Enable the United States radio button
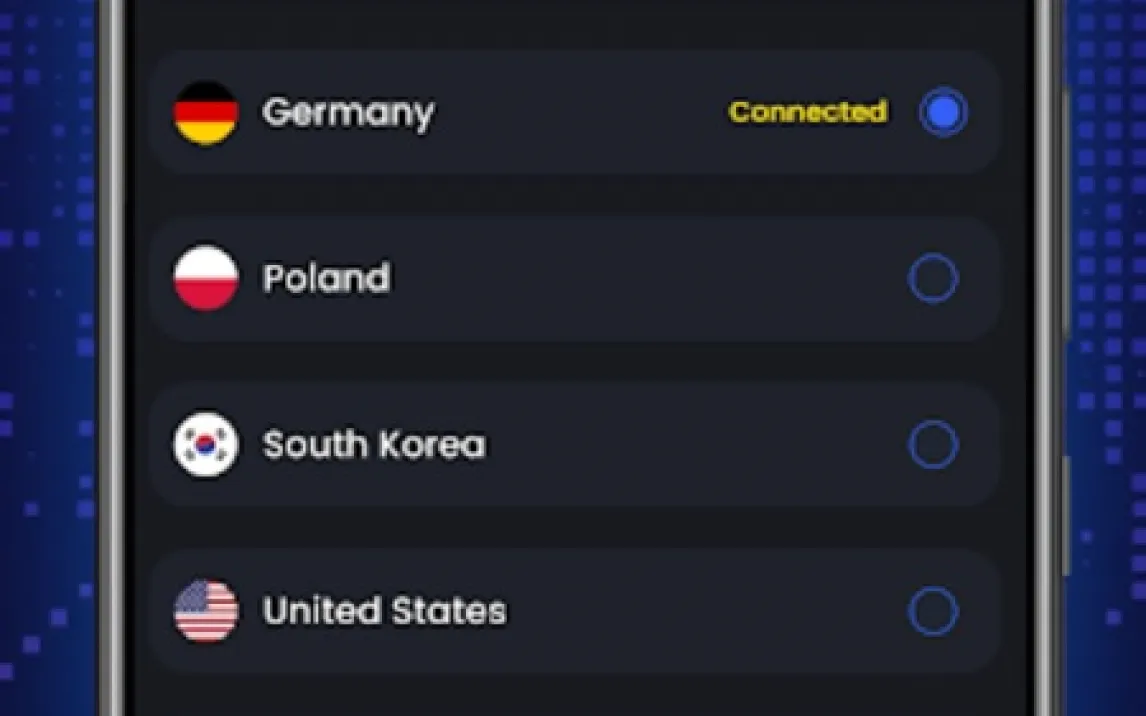The image size is (1146, 716). (933, 611)
